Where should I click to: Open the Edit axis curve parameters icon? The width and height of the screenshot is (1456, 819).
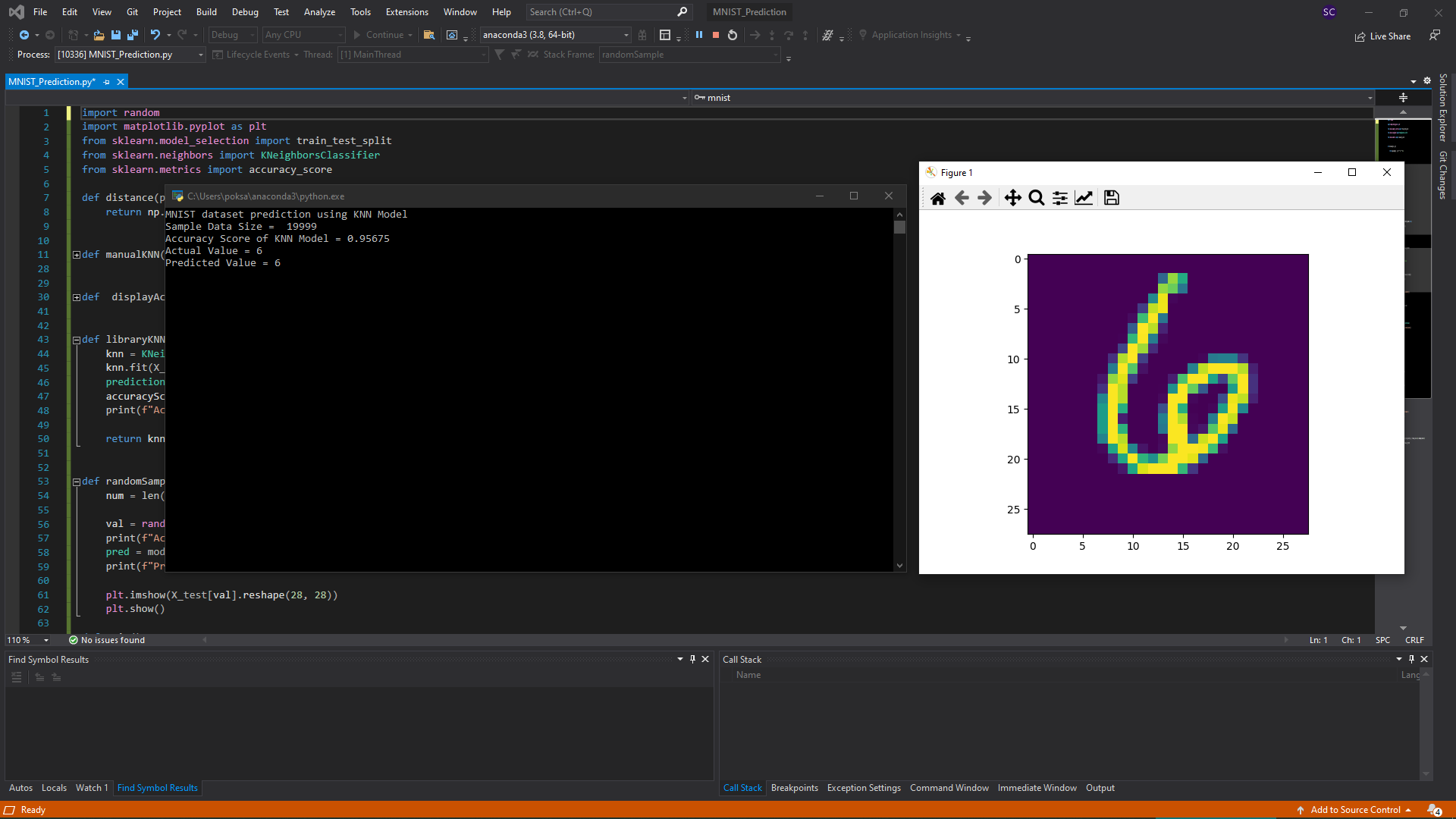pos(1084,198)
